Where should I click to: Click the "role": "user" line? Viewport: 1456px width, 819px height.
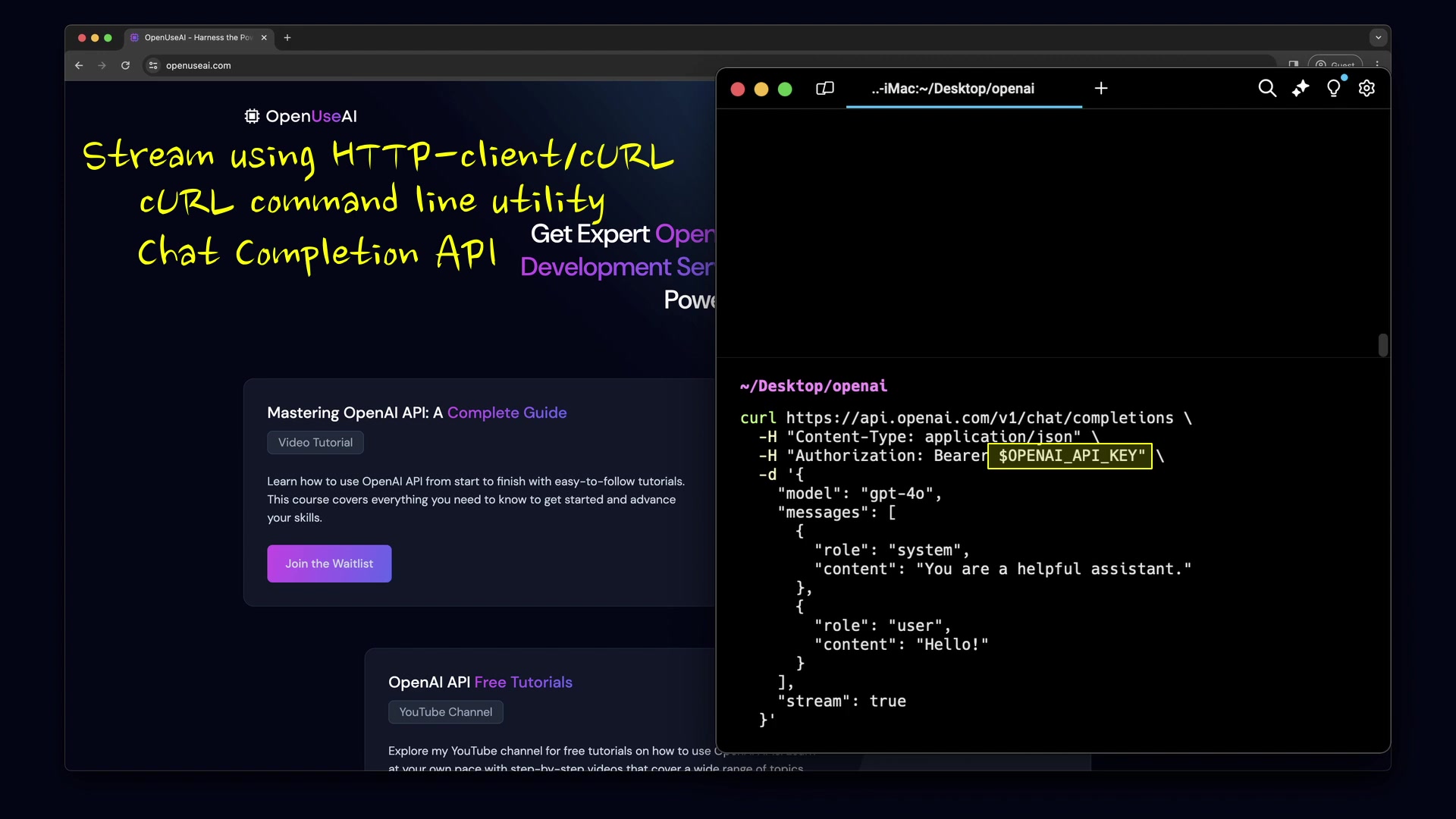(883, 626)
